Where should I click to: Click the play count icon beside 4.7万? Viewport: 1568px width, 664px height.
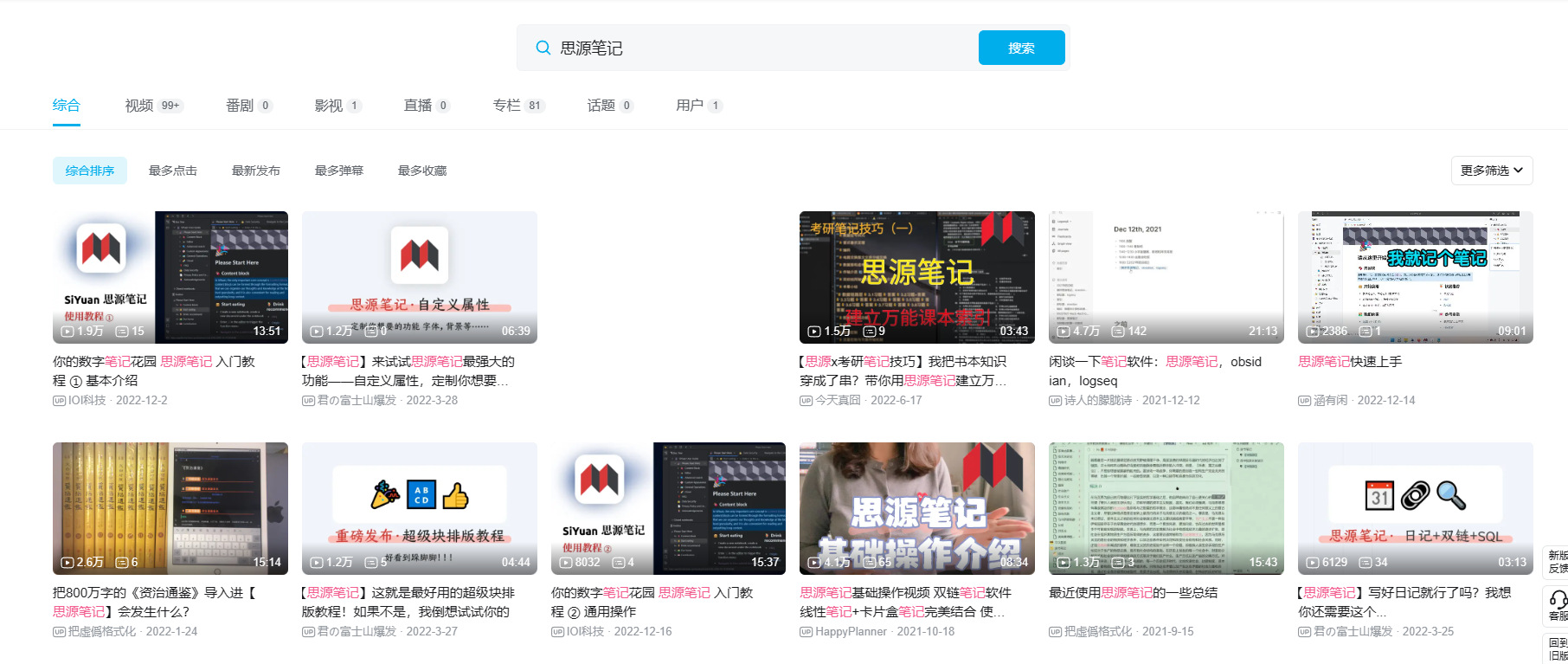pyautogui.click(x=1064, y=332)
